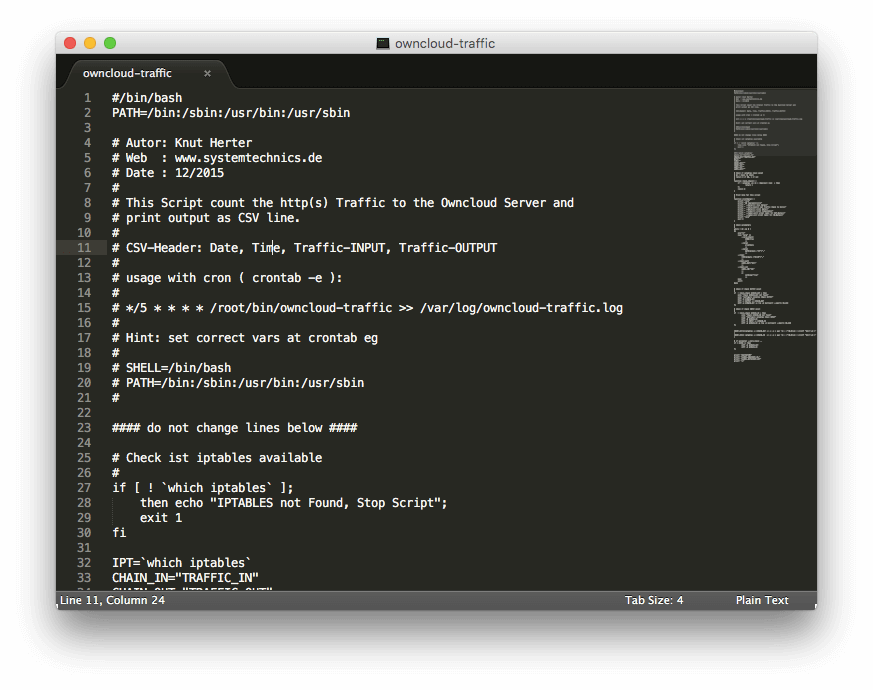Screen dimensions: 873x690
Task: Click line number 1 in the gutter
Action: point(87,98)
